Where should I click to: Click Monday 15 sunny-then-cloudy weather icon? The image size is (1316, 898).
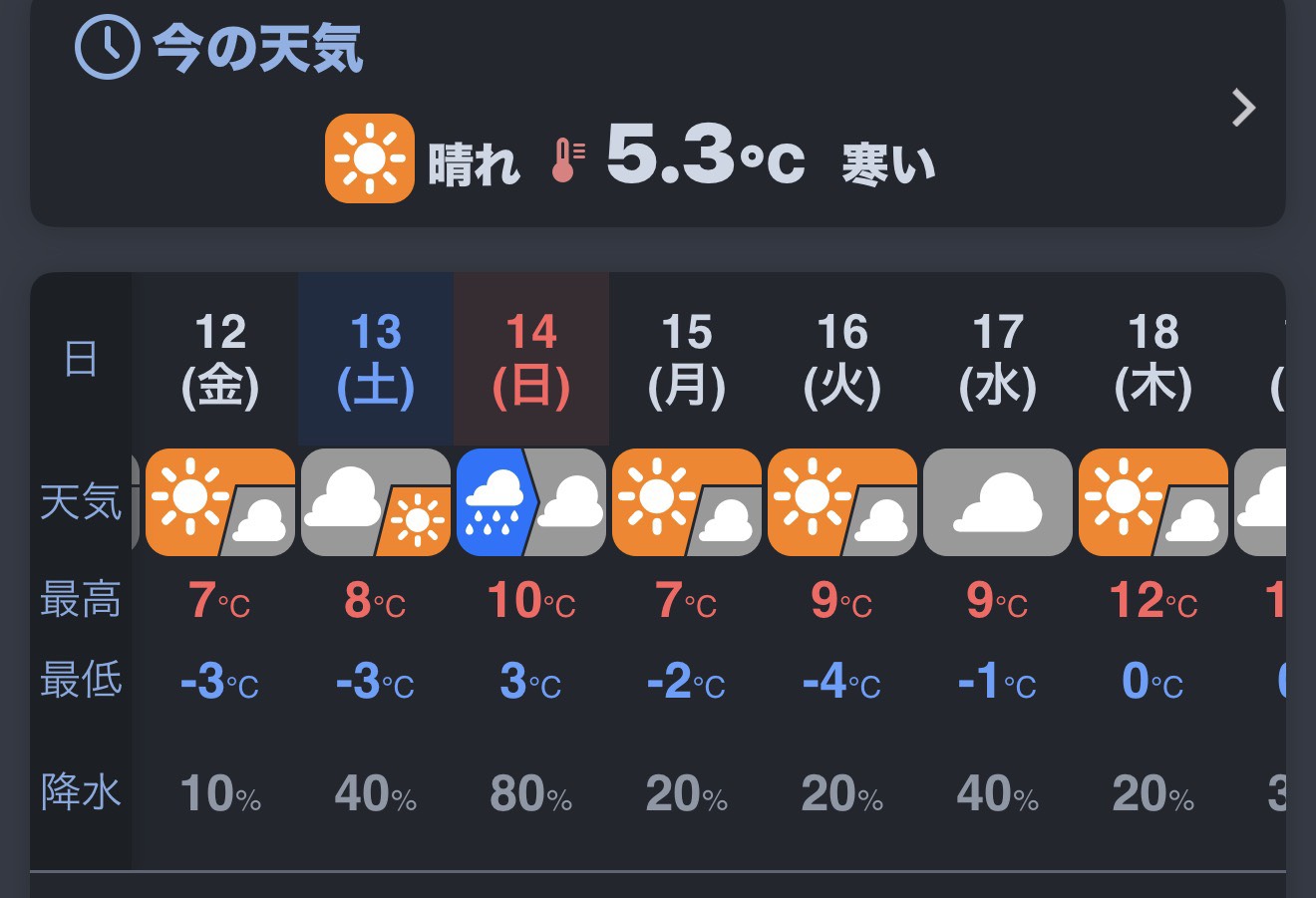[686, 502]
